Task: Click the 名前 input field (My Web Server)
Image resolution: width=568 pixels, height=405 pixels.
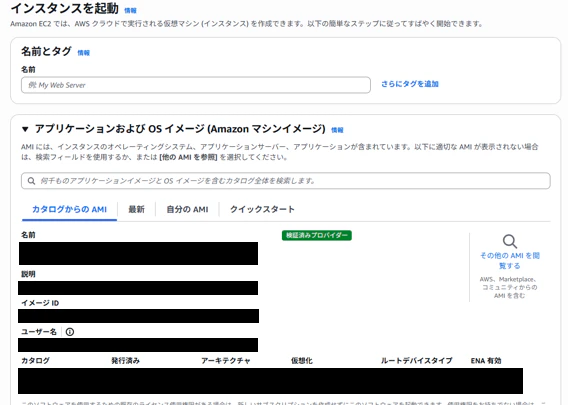Action: click(x=196, y=85)
